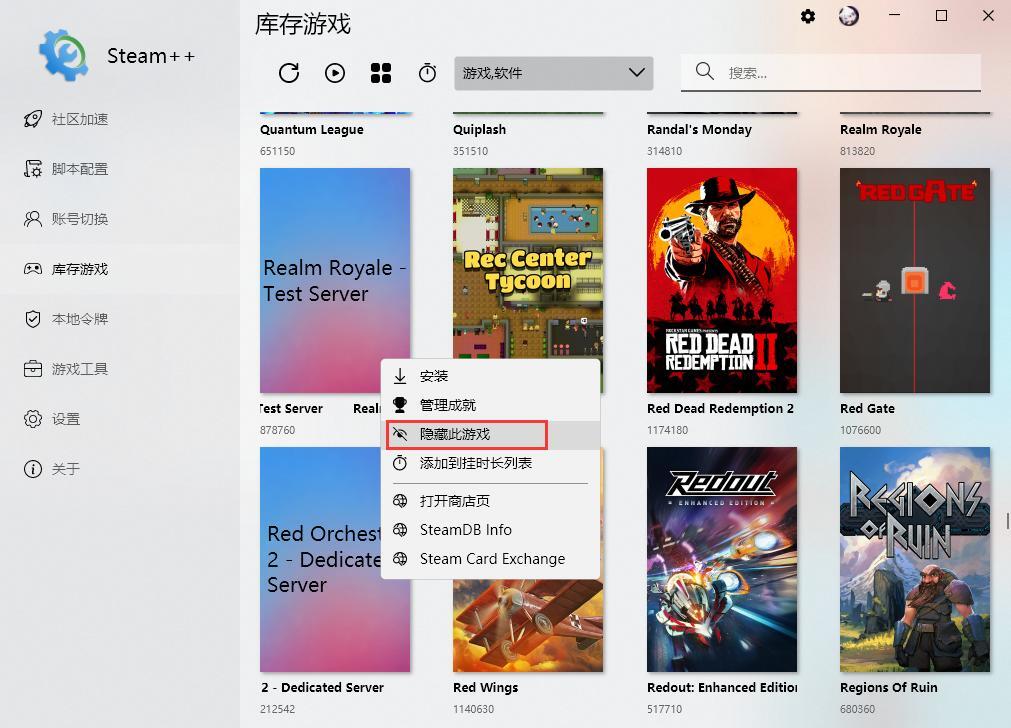Open SteamDB Info menu entry

coord(490,529)
